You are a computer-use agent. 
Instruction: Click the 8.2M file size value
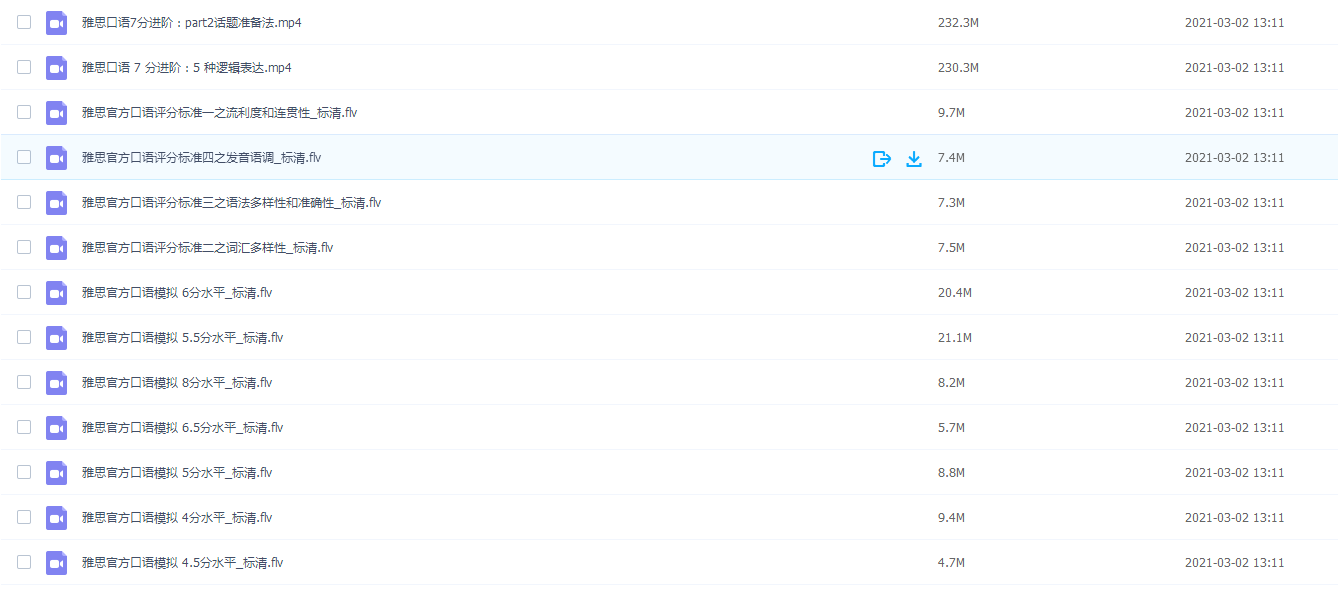951,383
